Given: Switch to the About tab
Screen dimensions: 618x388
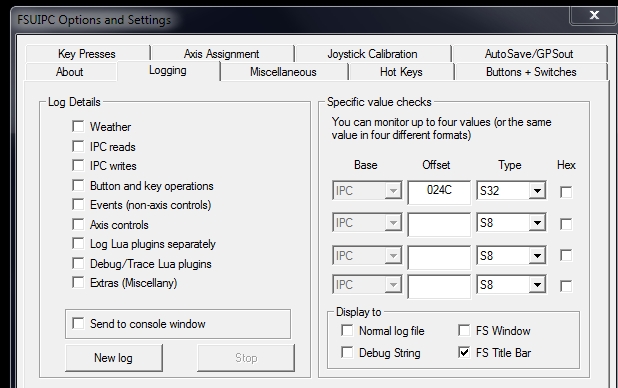Looking at the screenshot, I should click(x=70, y=72).
